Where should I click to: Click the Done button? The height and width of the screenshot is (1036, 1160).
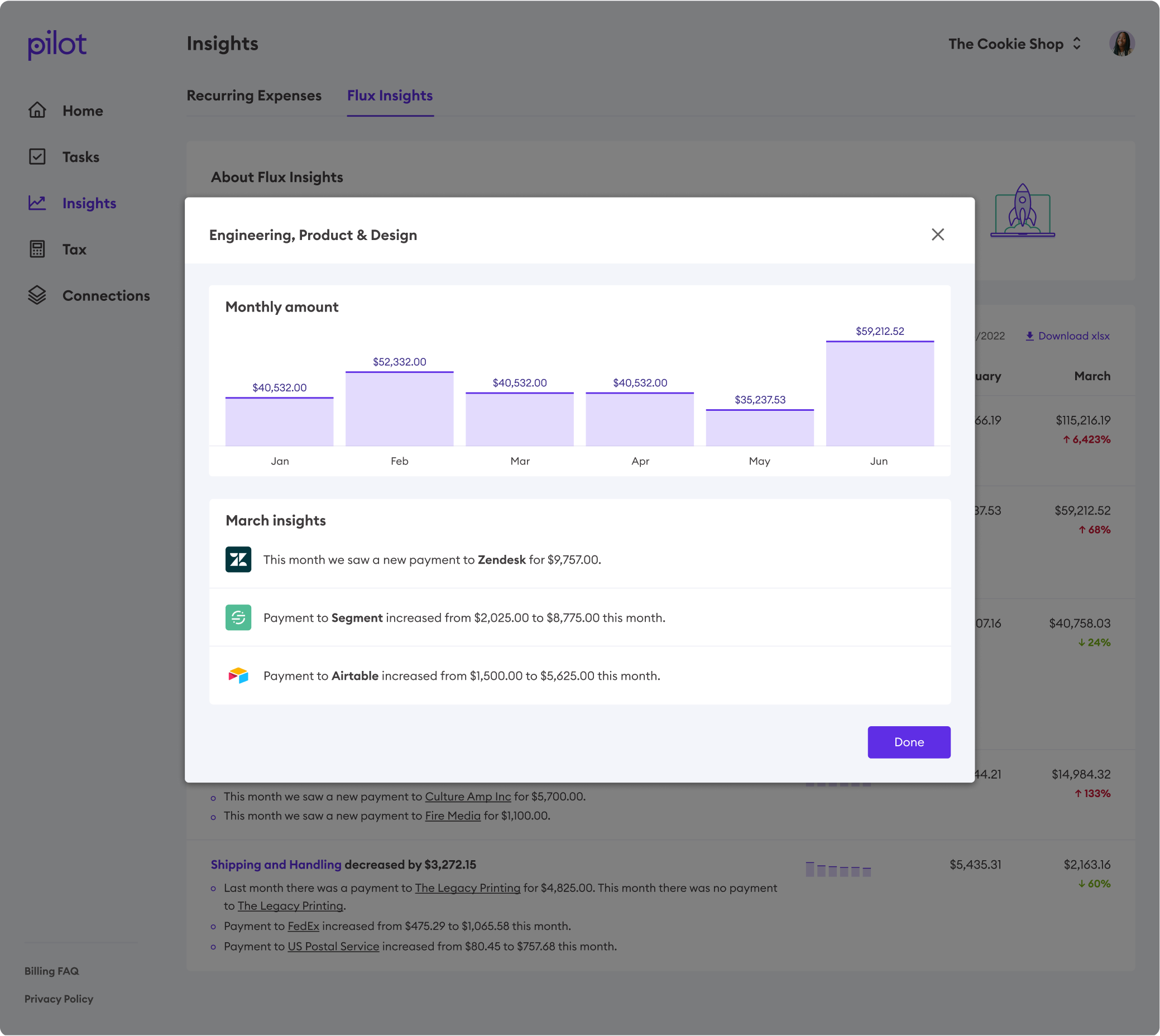(909, 742)
